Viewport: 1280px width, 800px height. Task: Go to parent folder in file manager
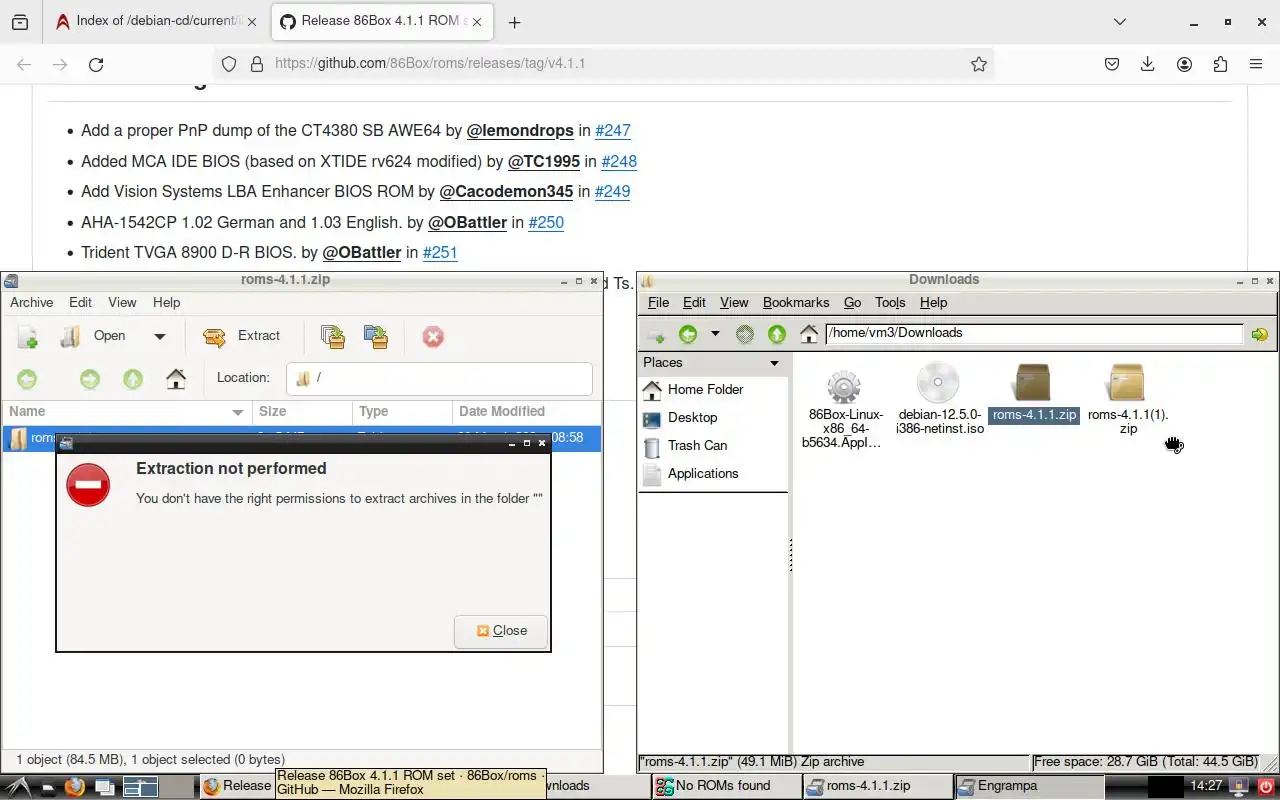[777, 334]
